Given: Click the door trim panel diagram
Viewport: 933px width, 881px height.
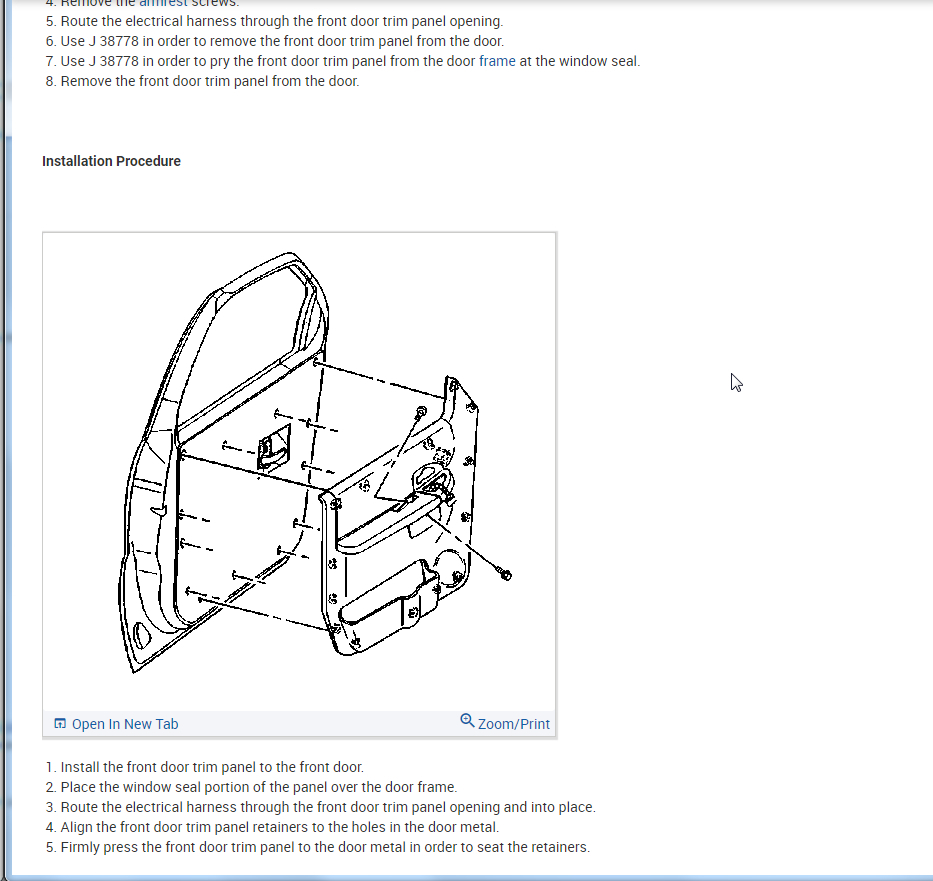Looking at the screenshot, I should point(299,472).
